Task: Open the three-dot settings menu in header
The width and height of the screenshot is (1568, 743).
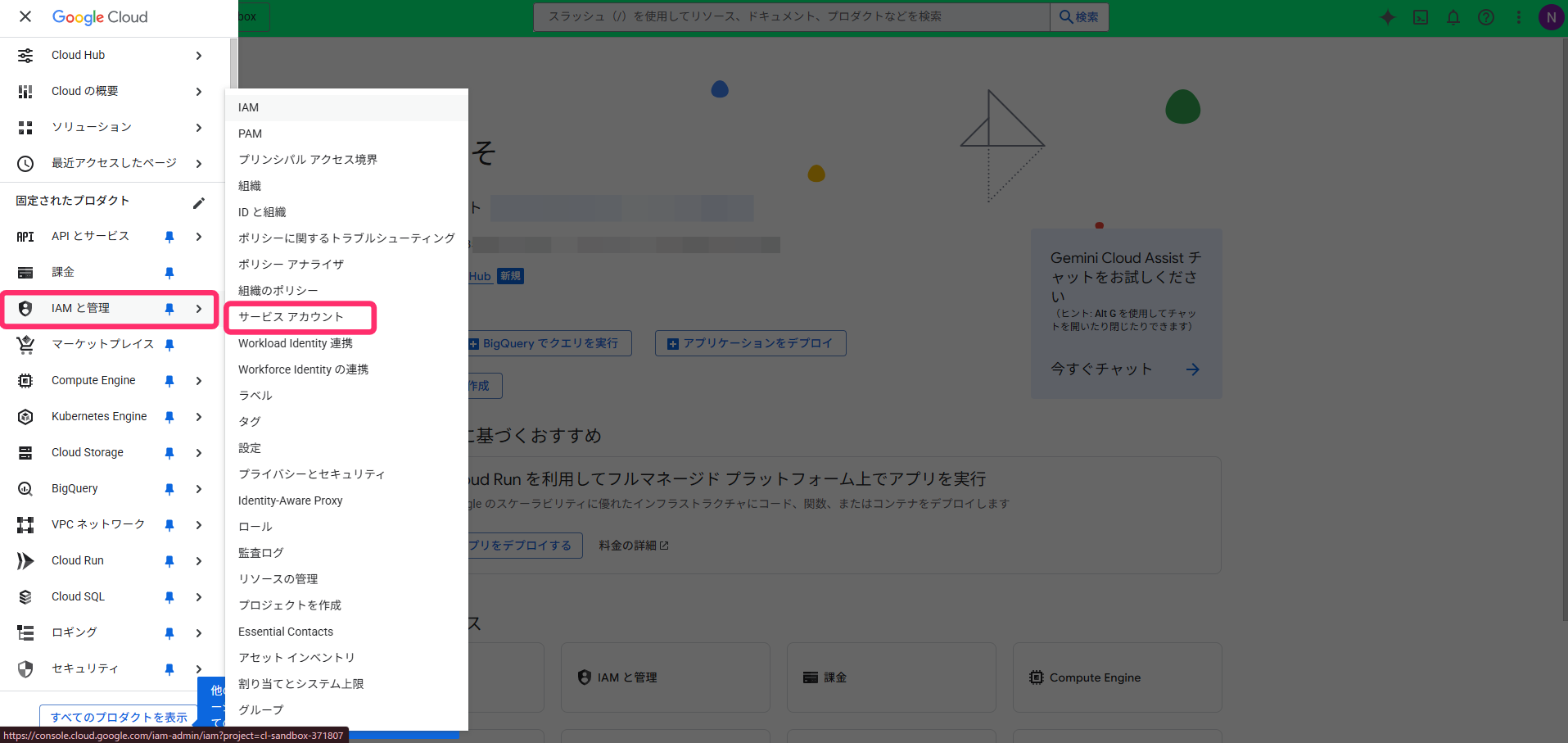Action: pyautogui.click(x=1519, y=17)
